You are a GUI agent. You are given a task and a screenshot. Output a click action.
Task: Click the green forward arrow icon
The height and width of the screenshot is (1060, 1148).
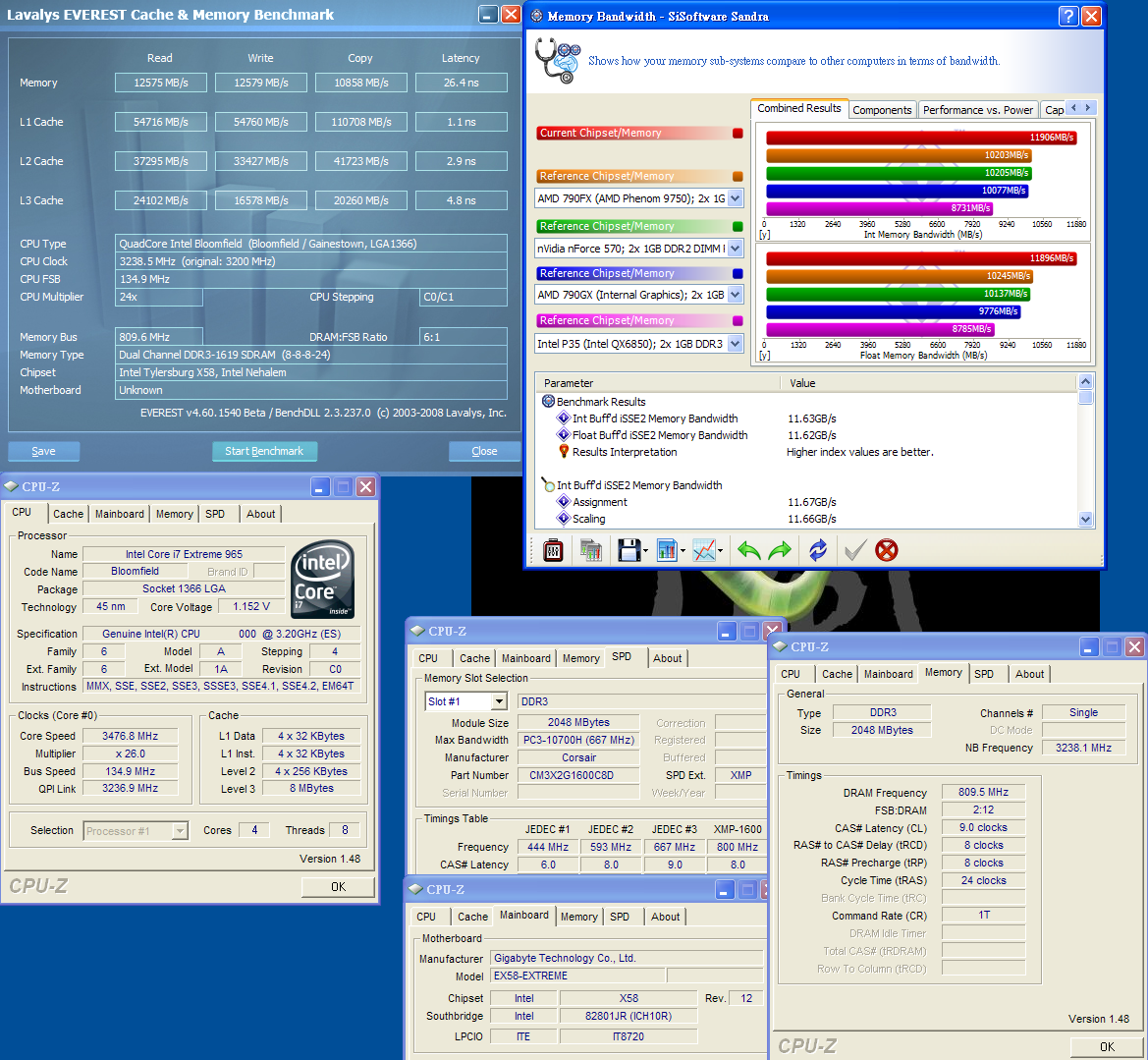781,550
